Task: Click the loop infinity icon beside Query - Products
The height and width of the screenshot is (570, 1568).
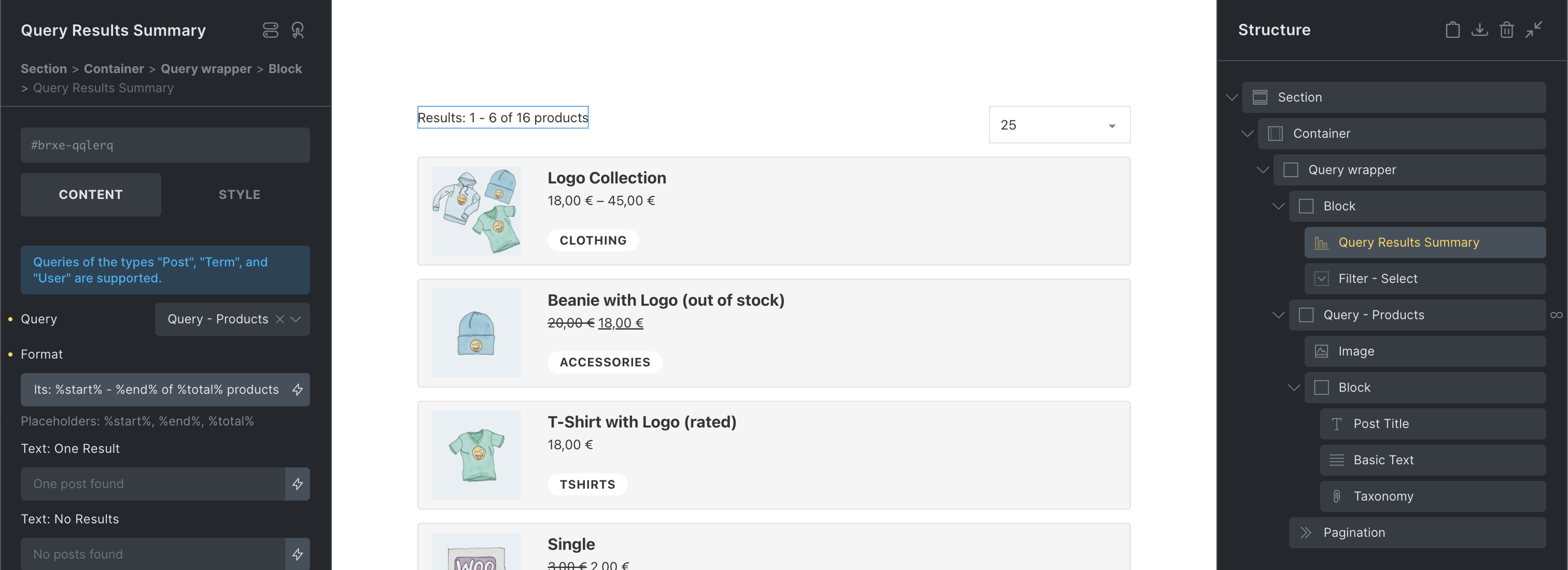Action: pos(1556,315)
